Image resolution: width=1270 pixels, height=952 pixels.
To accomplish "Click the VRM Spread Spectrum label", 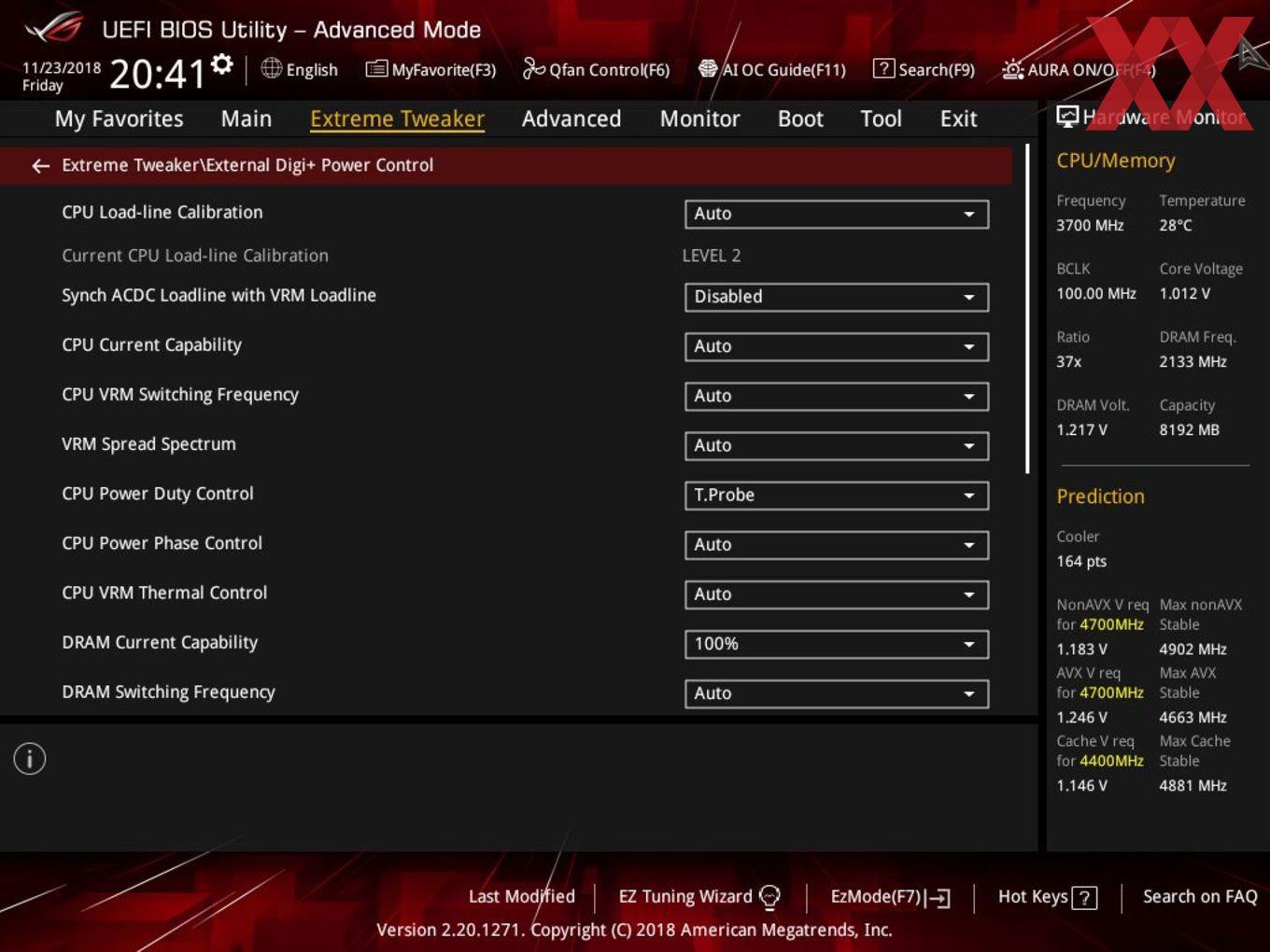I will click(x=148, y=443).
